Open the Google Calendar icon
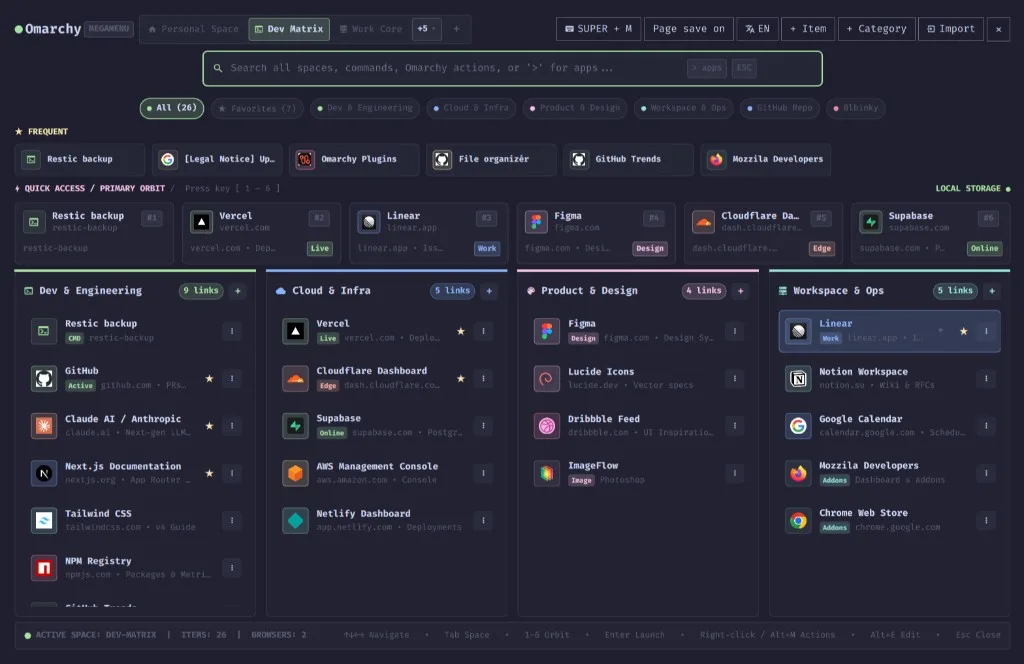Viewport: 1024px width, 664px height. (x=798, y=426)
